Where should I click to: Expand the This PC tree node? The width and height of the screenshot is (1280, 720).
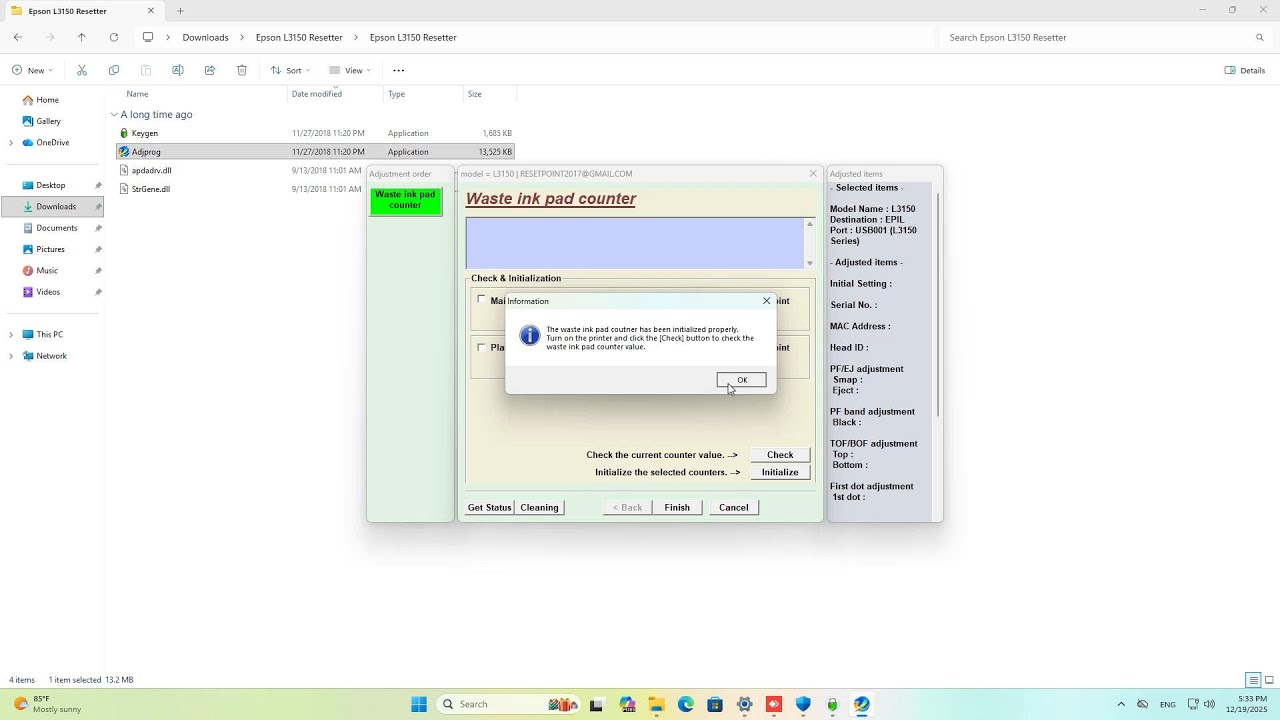11,335
